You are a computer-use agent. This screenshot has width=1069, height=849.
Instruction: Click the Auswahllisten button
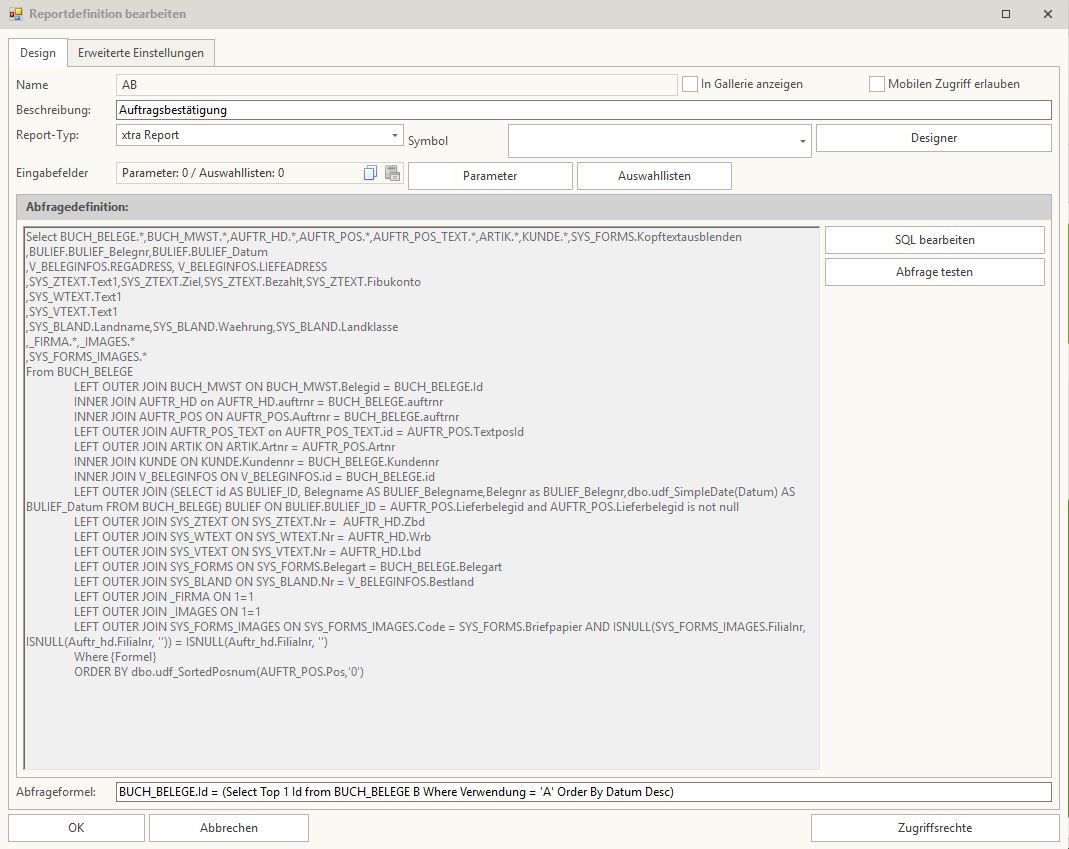tap(654, 176)
